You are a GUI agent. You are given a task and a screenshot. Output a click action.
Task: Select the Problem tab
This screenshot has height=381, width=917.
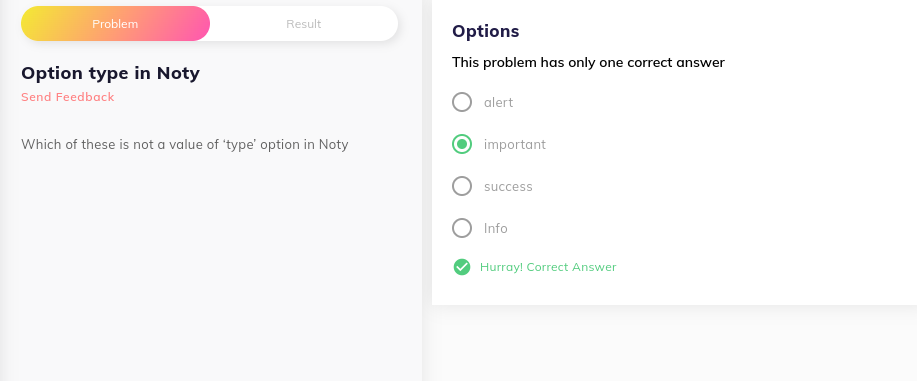115,24
